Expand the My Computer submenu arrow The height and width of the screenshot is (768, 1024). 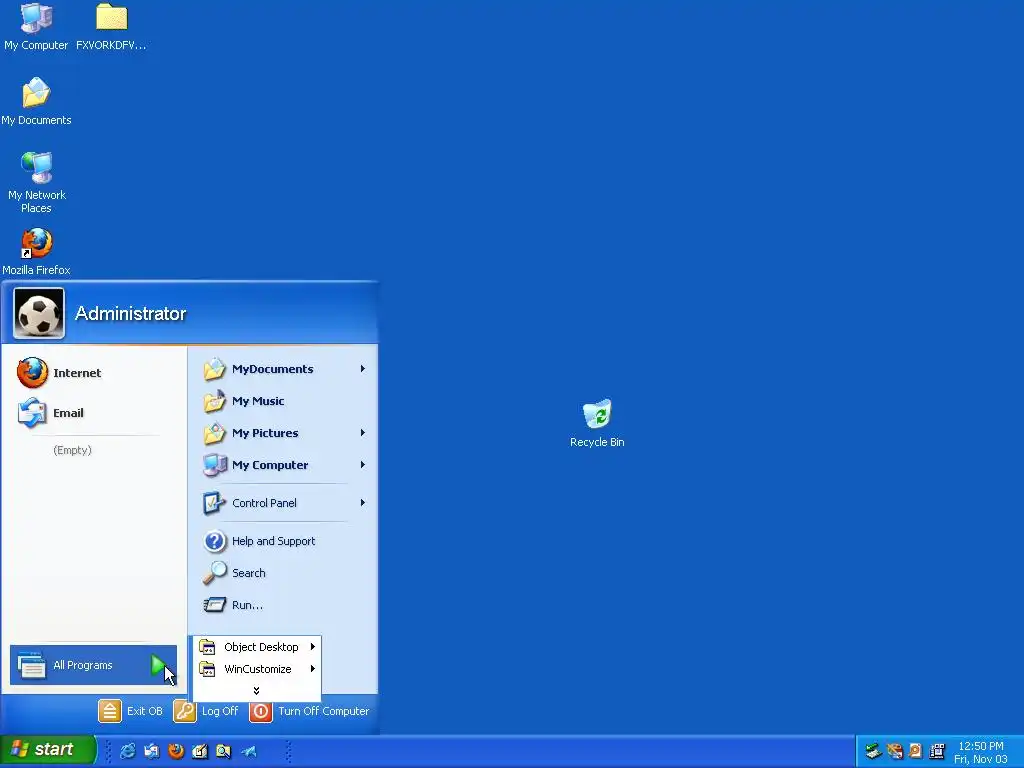362,465
